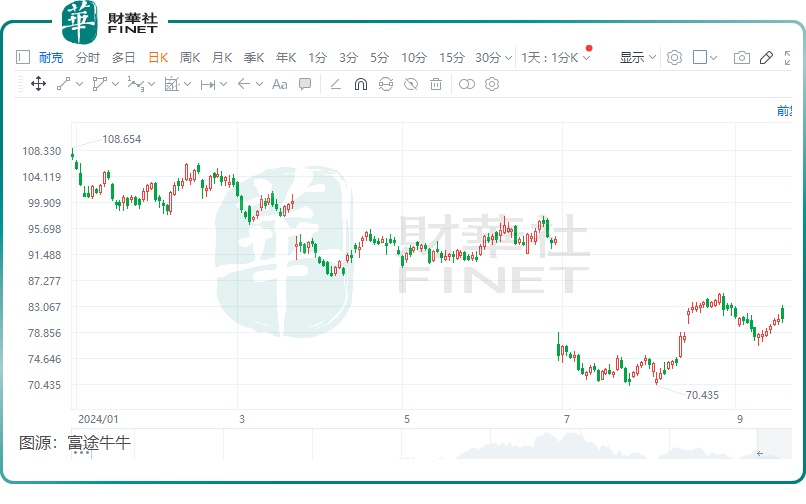Image resolution: width=806 pixels, height=504 pixels.
Task: Click the Aa text annotation tool
Action: coord(280,84)
